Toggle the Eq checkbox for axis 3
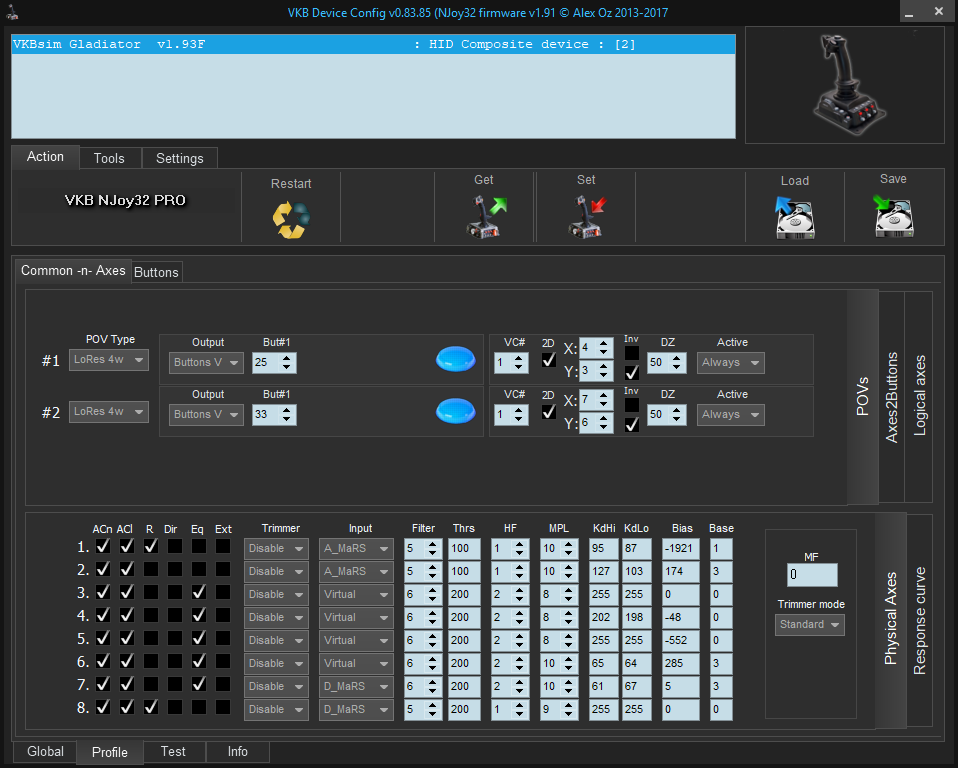 [x=198, y=593]
